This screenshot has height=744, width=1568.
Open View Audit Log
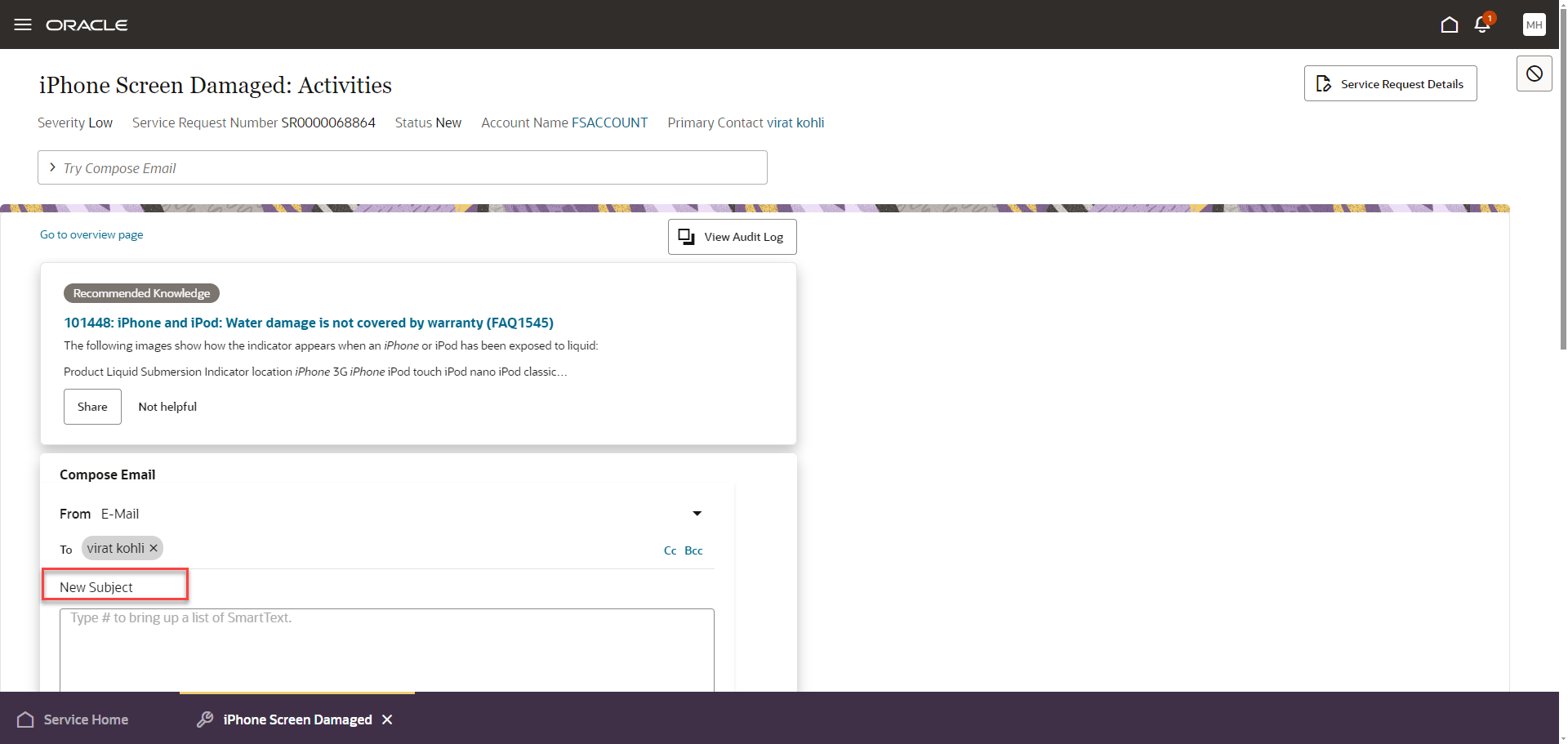coord(732,237)
